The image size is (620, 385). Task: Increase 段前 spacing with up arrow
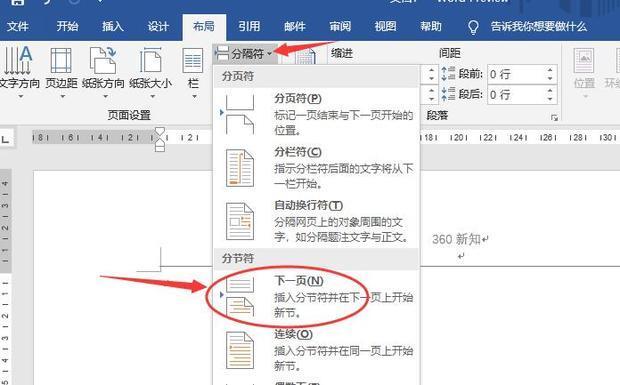click(550, 70)
